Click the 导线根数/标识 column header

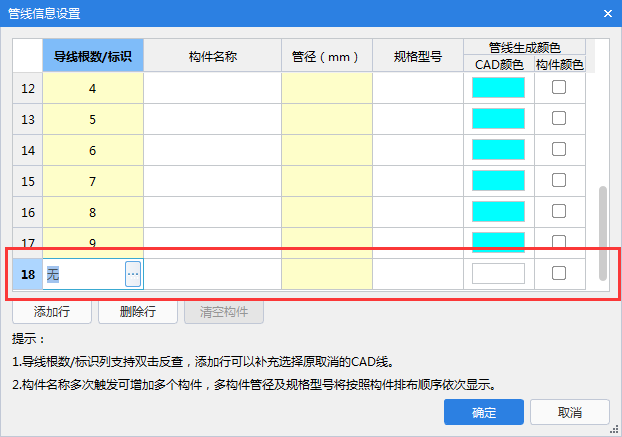(93, 57)
